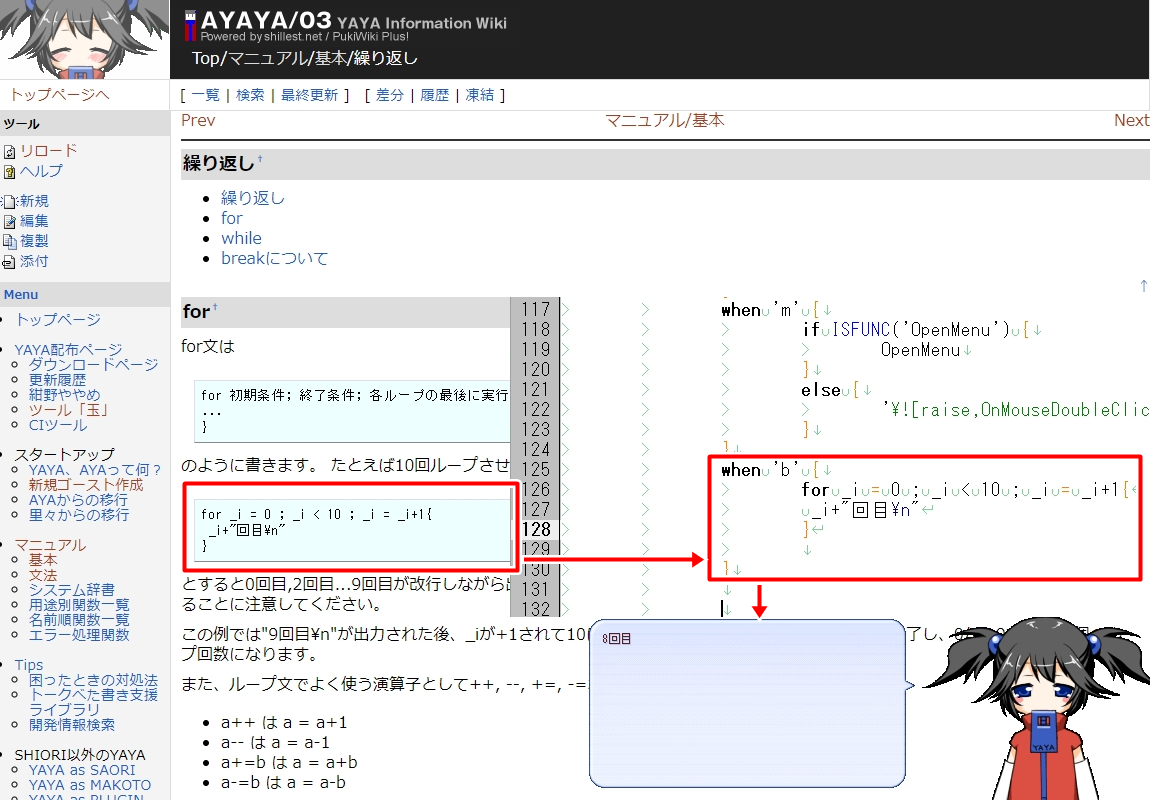This screenshot has height=800, width=1150.
Task: Jump to breakについて section link
Action: click(x=274, y=258)
